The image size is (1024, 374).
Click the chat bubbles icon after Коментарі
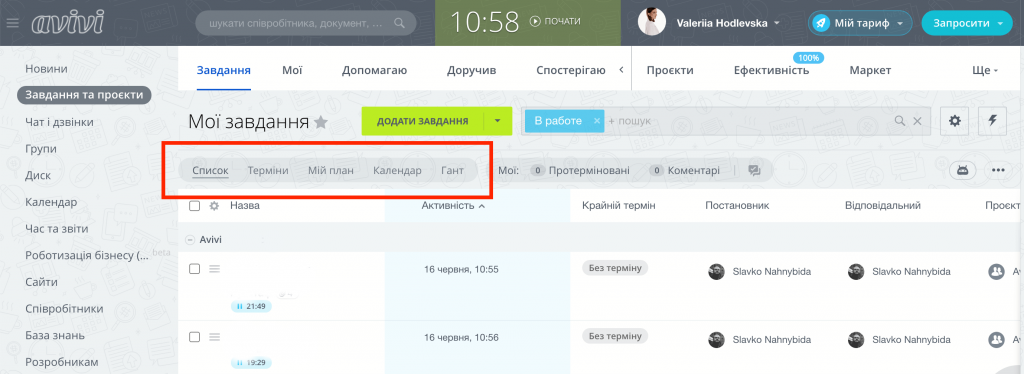tap(754, 171)
